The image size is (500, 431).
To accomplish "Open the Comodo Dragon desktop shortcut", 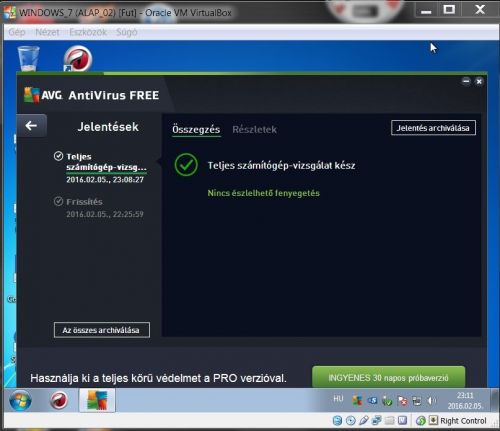I will click(x=78, y=59).
